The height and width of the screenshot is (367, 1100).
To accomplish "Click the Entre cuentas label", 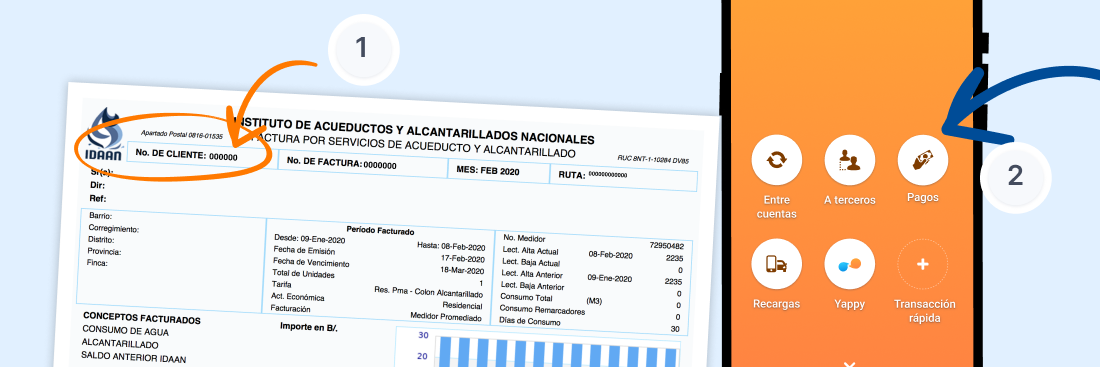I will point(777,207).
